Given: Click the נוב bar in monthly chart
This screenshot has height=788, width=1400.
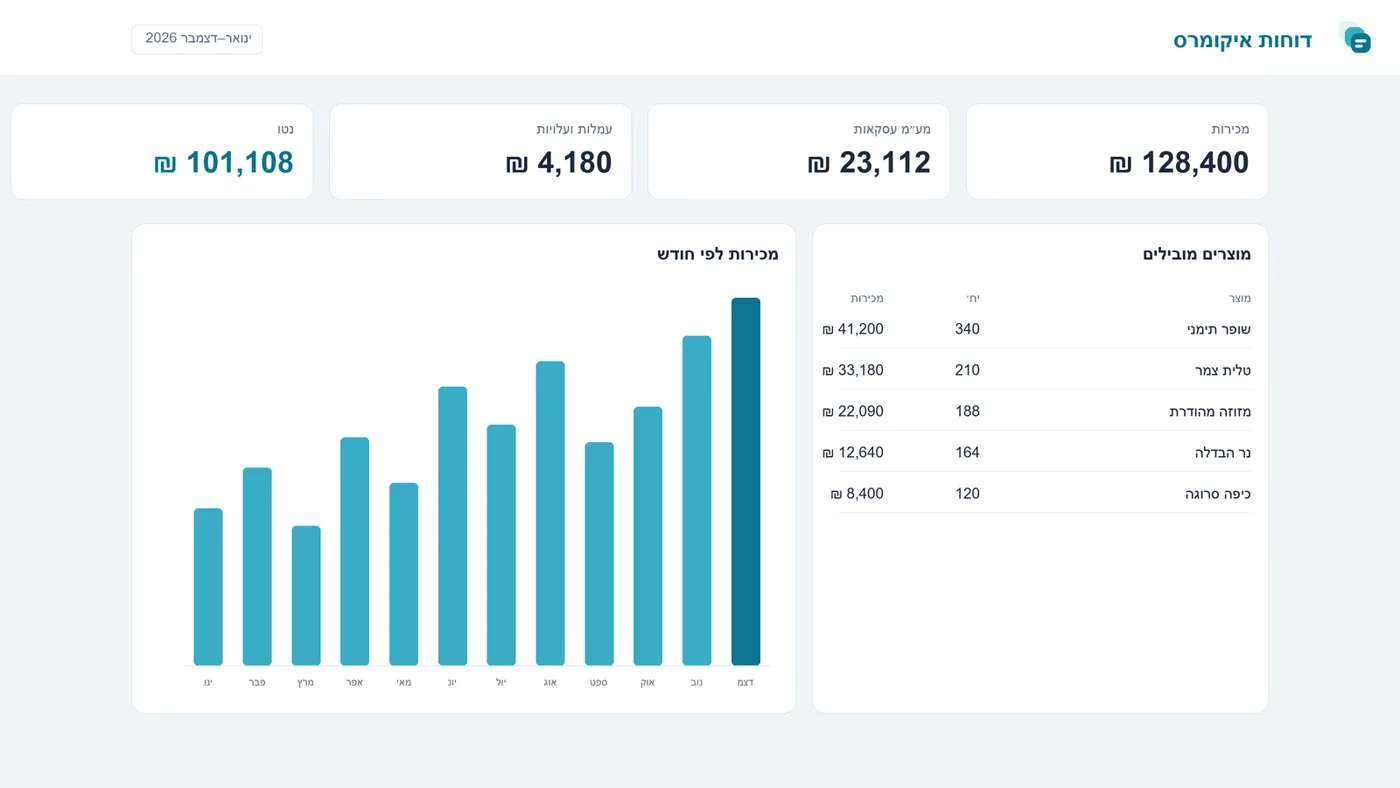Looking at the screenshot, I should (697, 500).
